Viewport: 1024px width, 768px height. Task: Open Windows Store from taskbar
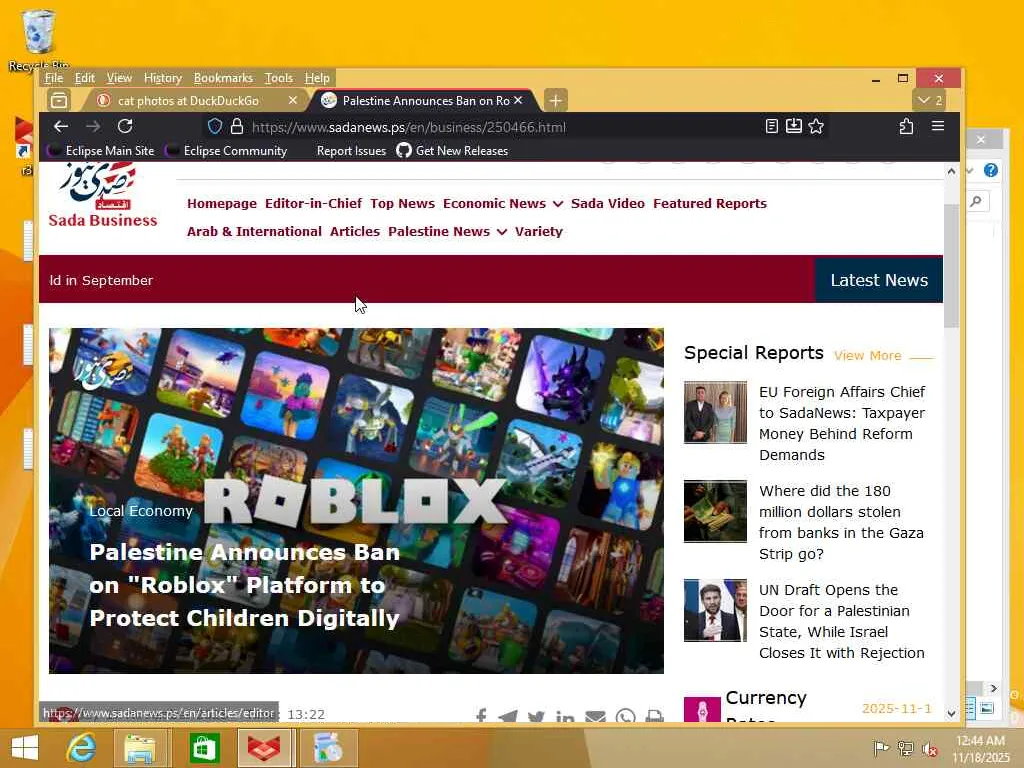204,748
